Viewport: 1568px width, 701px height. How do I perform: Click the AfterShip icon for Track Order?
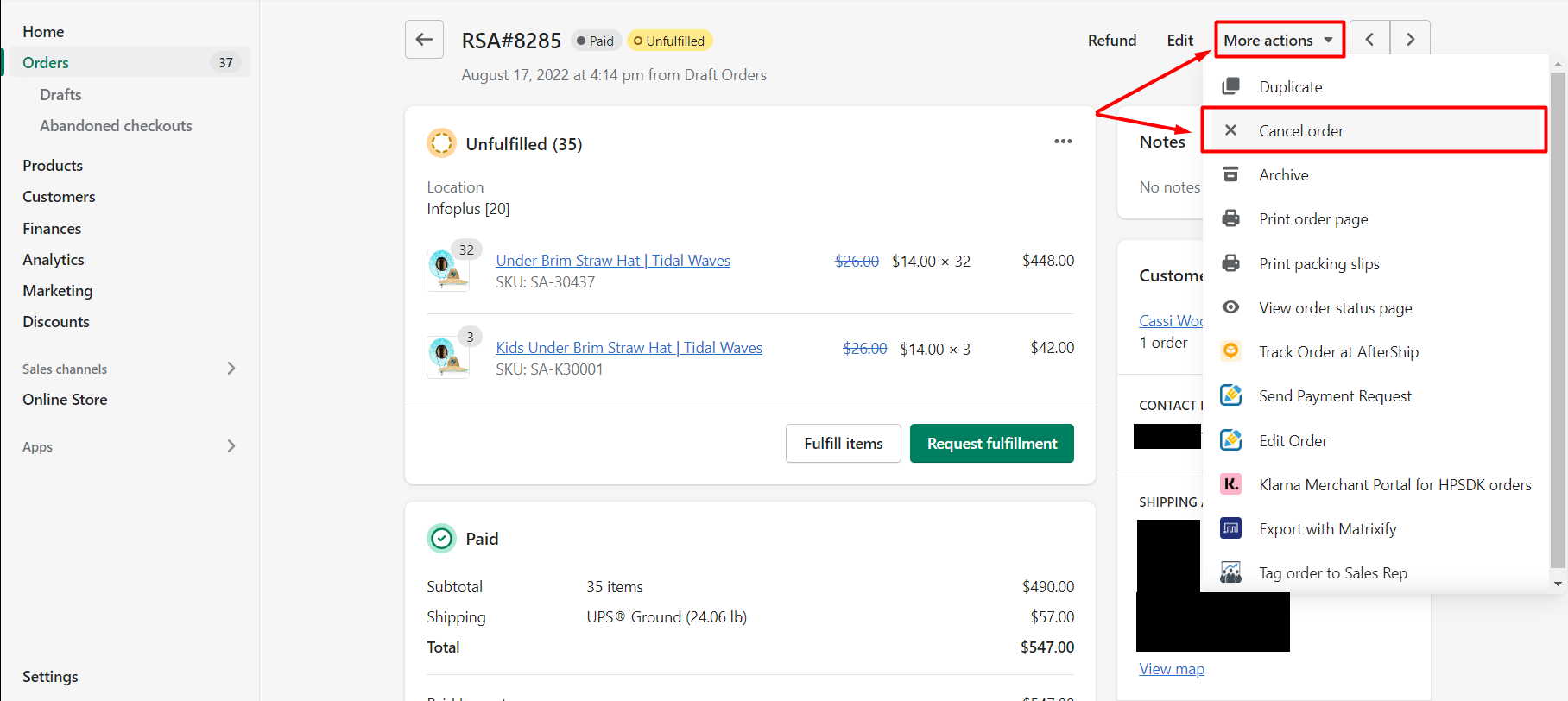[1231, 351]
